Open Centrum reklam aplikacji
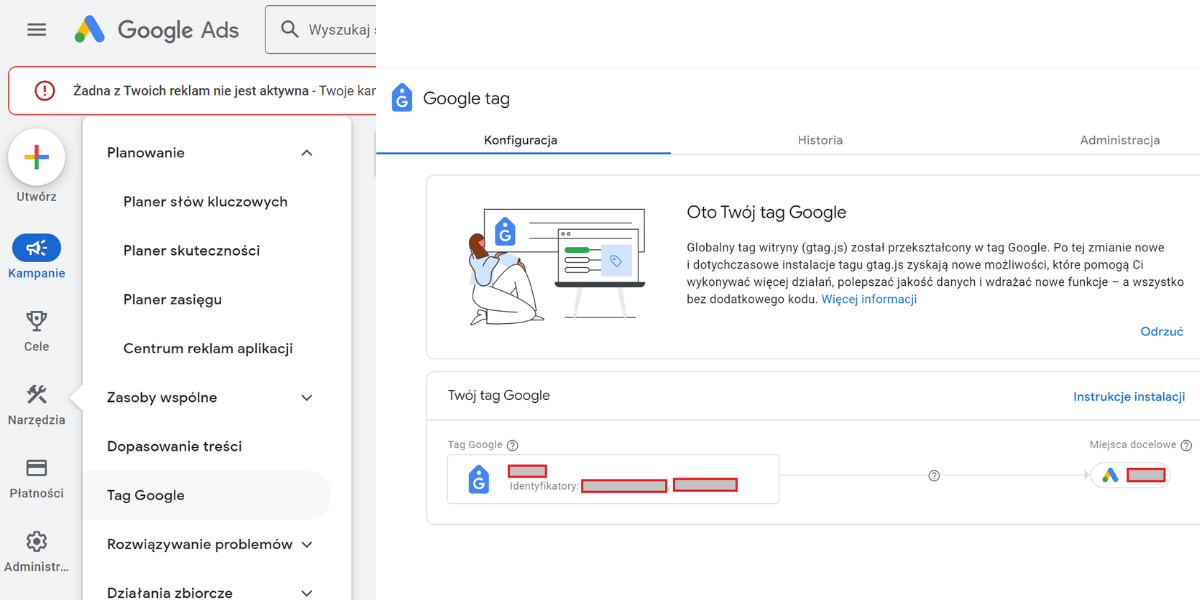This screenshot has width=1200, height=600. 206,349
